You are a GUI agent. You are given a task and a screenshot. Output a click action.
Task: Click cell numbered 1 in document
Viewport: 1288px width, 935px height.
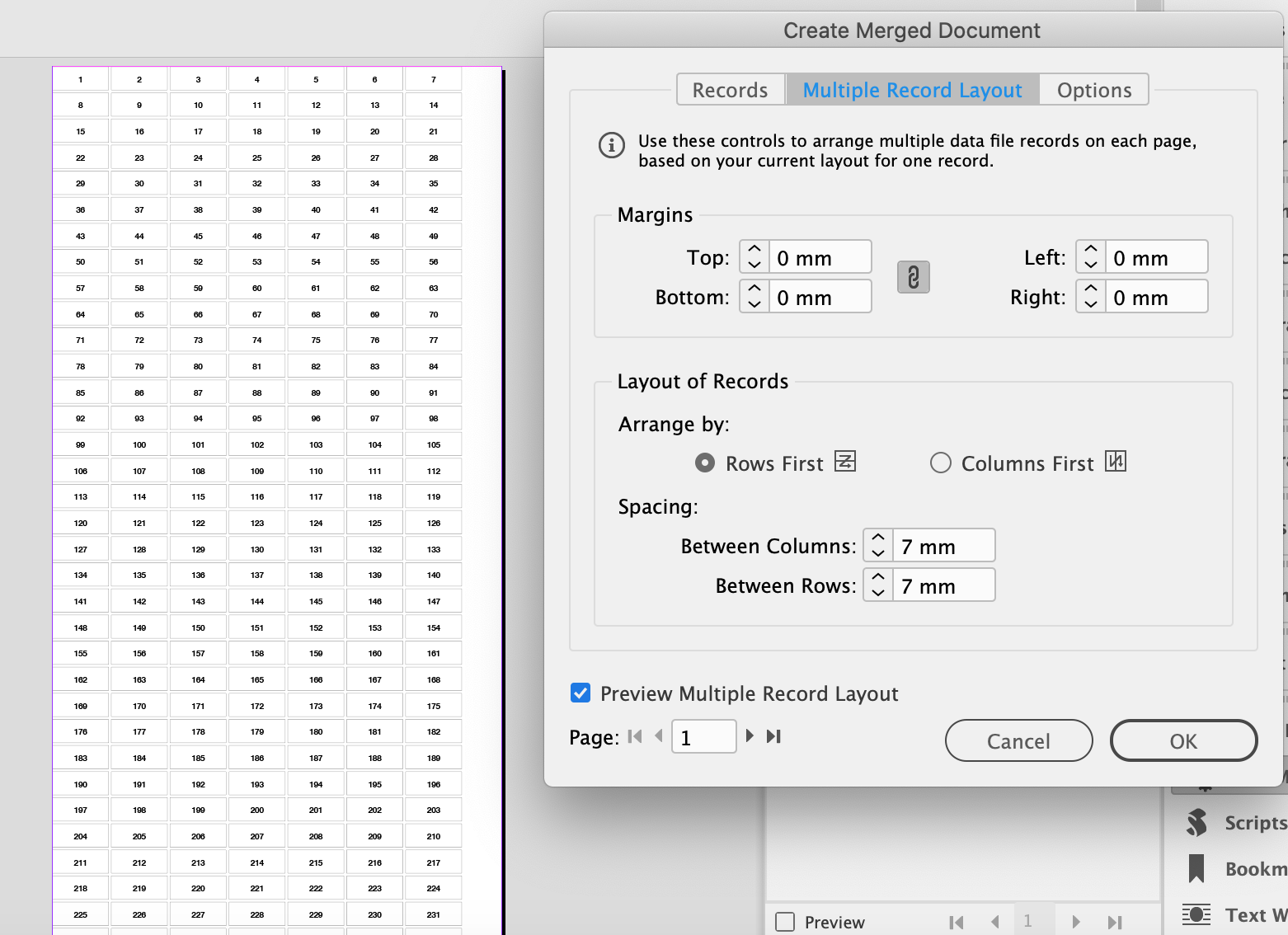[x=81, y=79]
